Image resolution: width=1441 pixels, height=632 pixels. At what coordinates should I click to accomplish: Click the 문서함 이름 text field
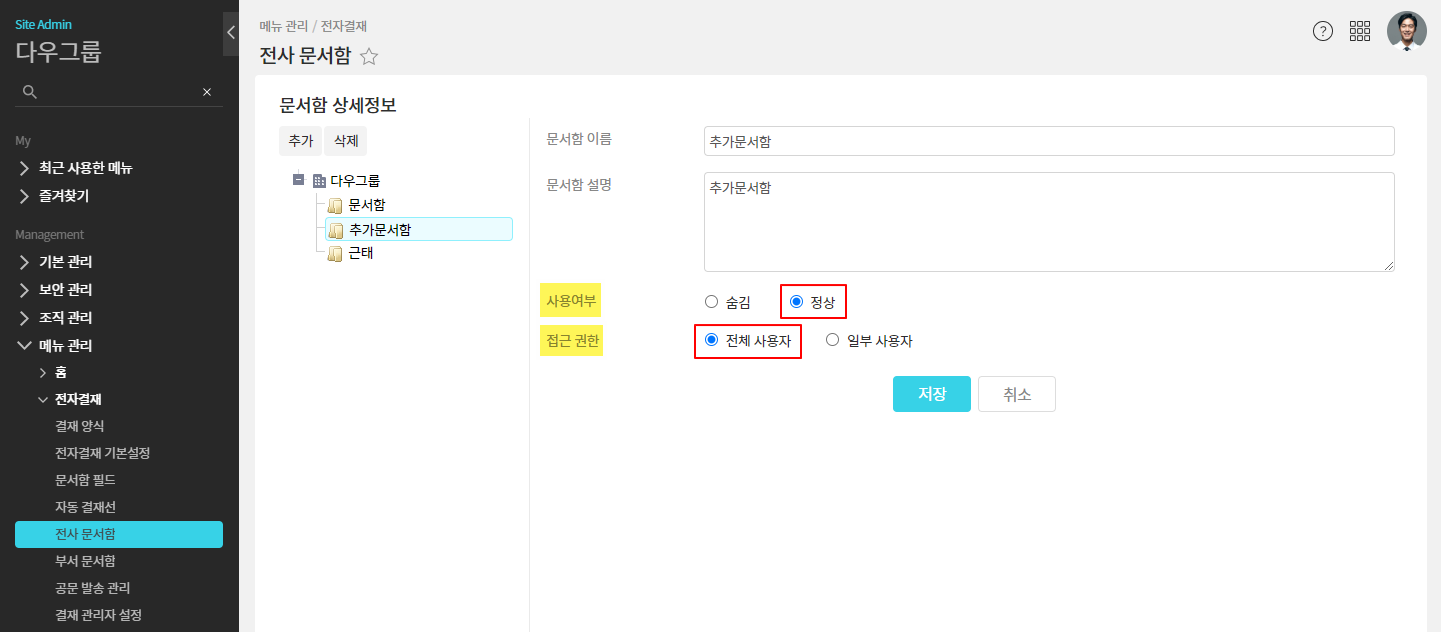coord(1048,142)
